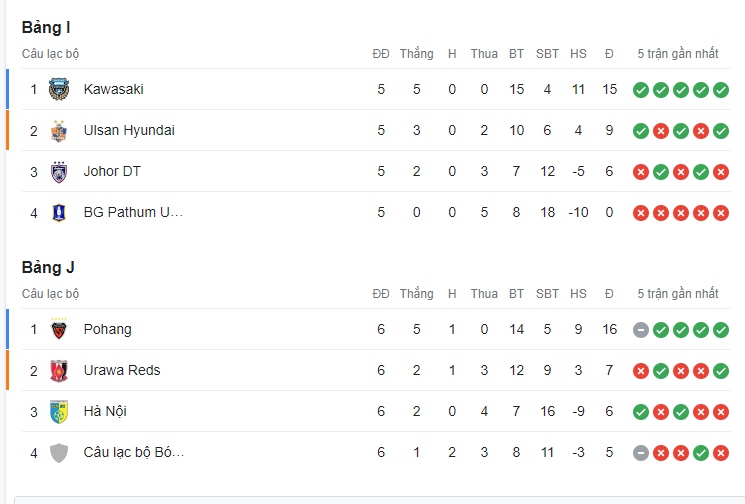
Task: Click the Bảng I group heading
Action: (x=46, y=28)
